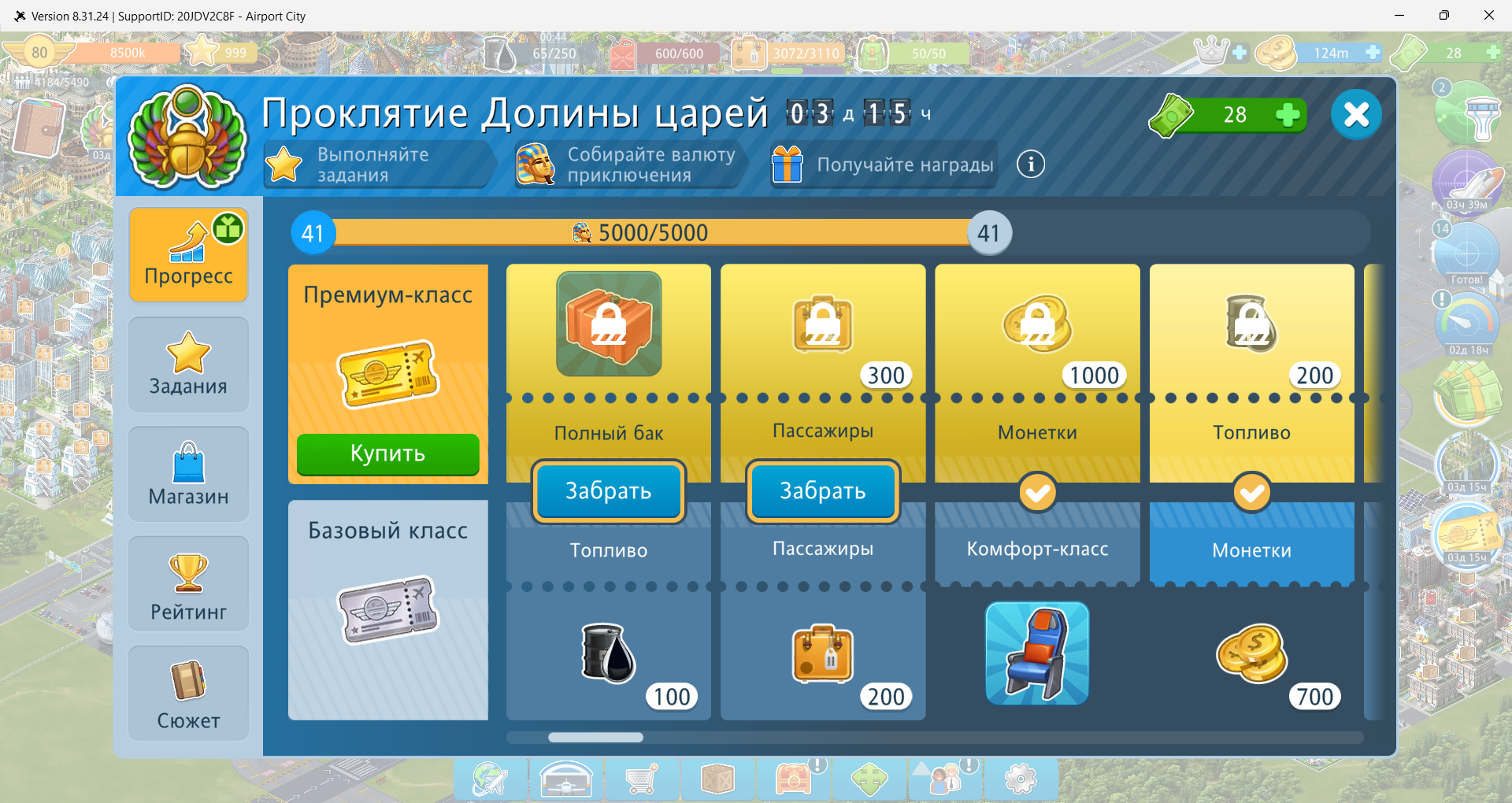The image size is (1512, 803).
Task: Add banknotes with top bar green plus
Action: 1493,52
